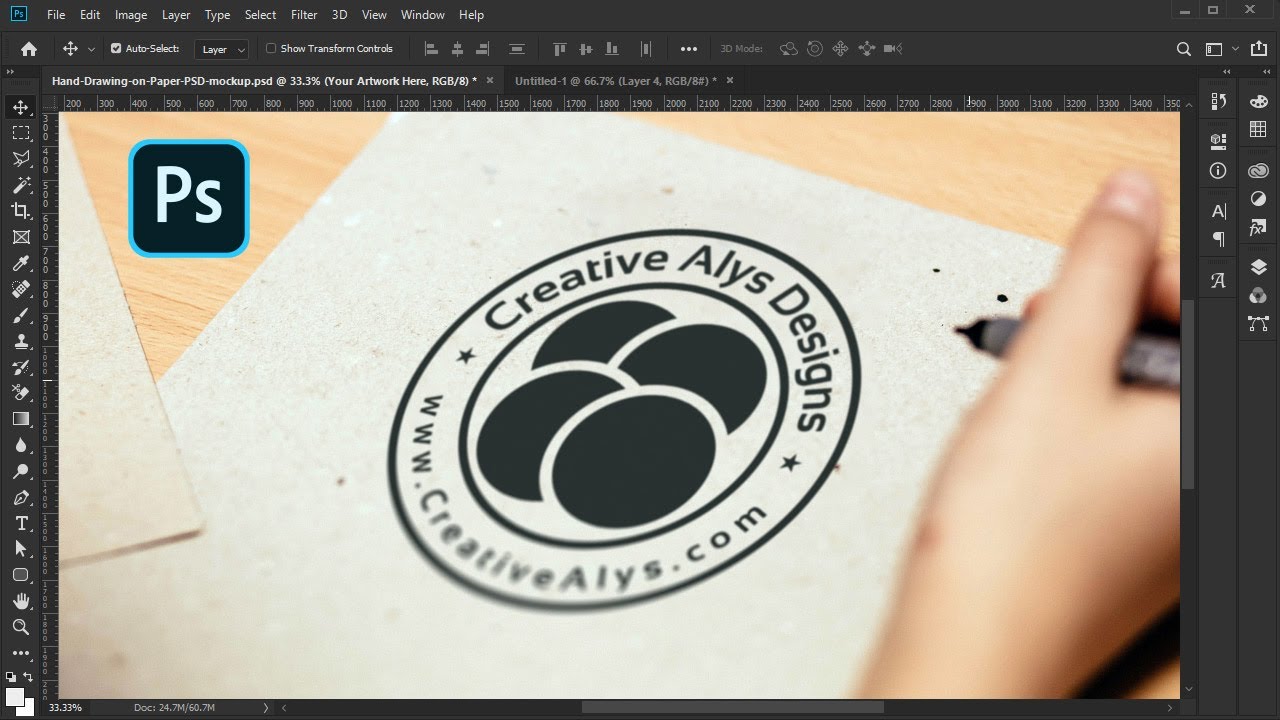Open the Color panel palette icon
The height and width of the screenshot is (720, 1280).
point(1258,101)
